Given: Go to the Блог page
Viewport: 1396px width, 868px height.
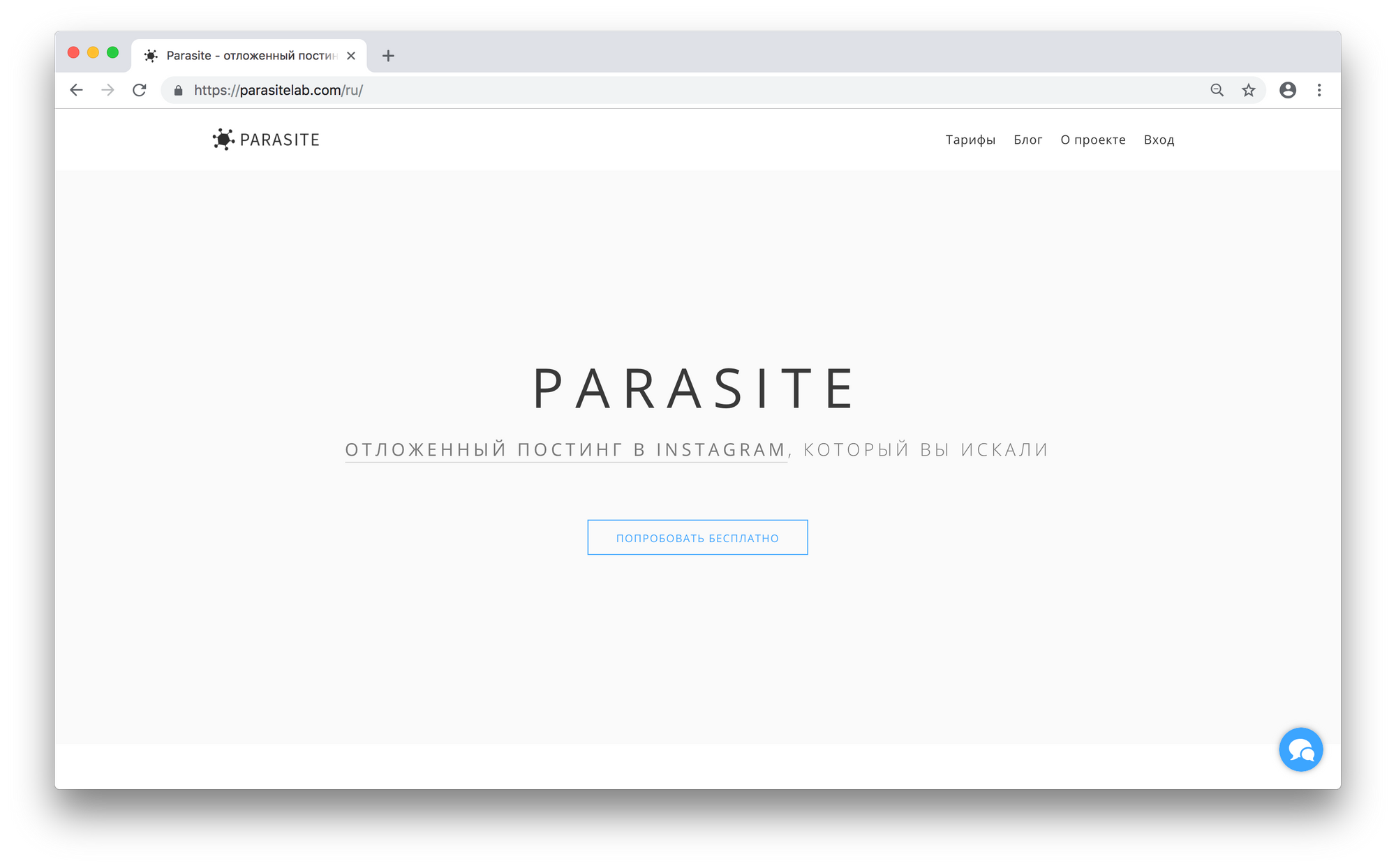Looking at the screenshot, I should [1027, 140].
